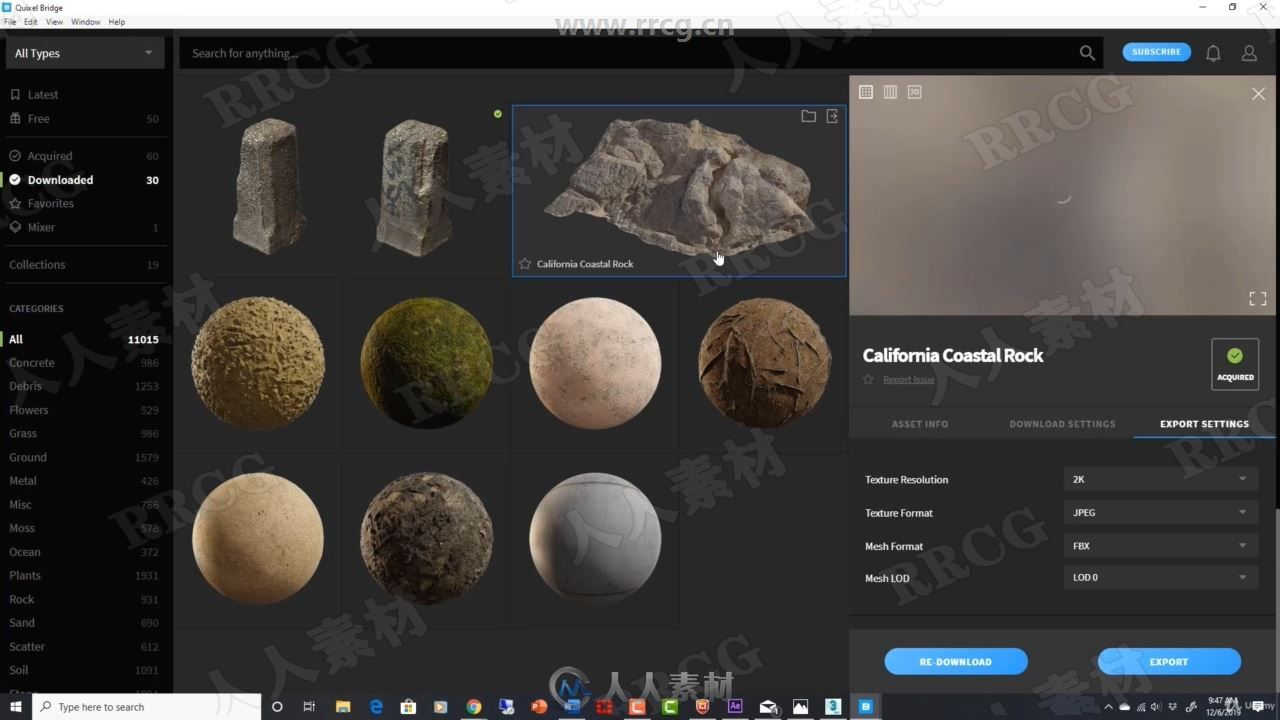Open the File menu

10,22
